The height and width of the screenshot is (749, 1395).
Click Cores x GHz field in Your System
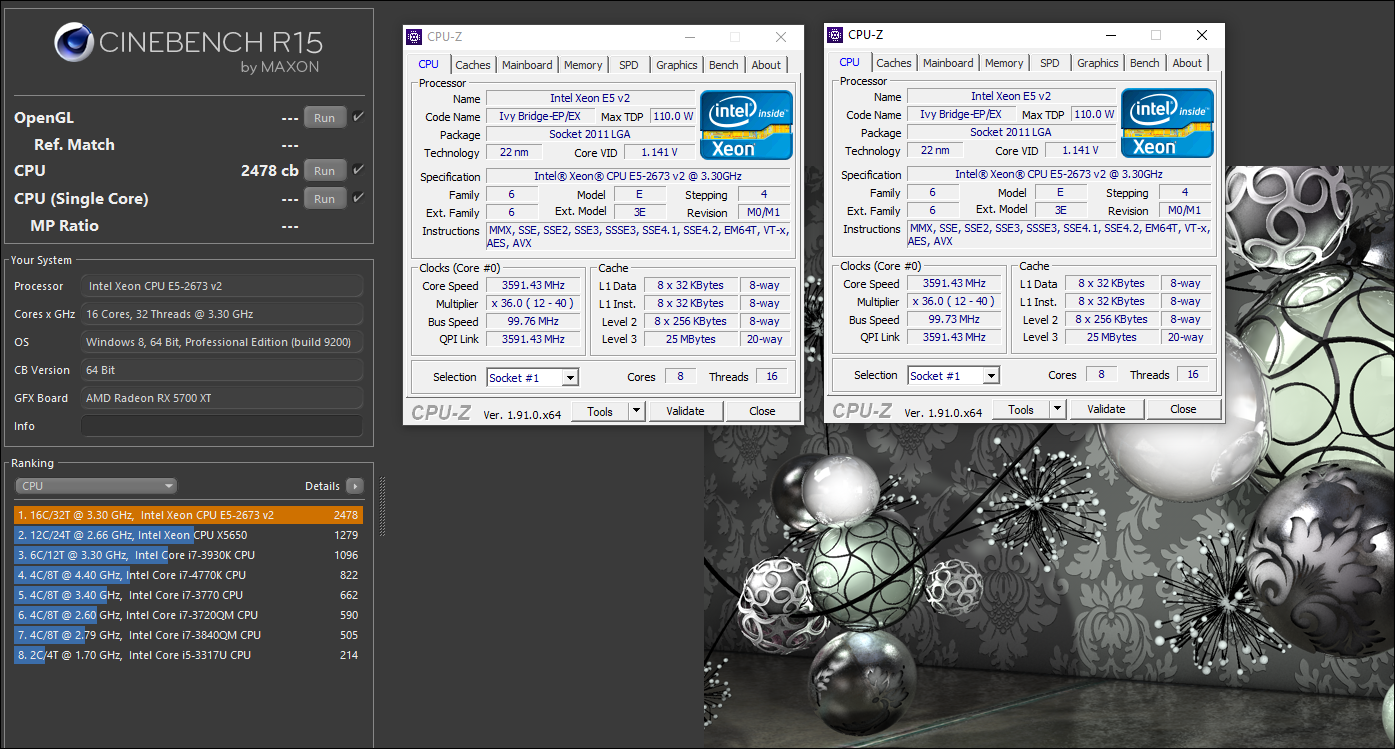click(222, 314)
